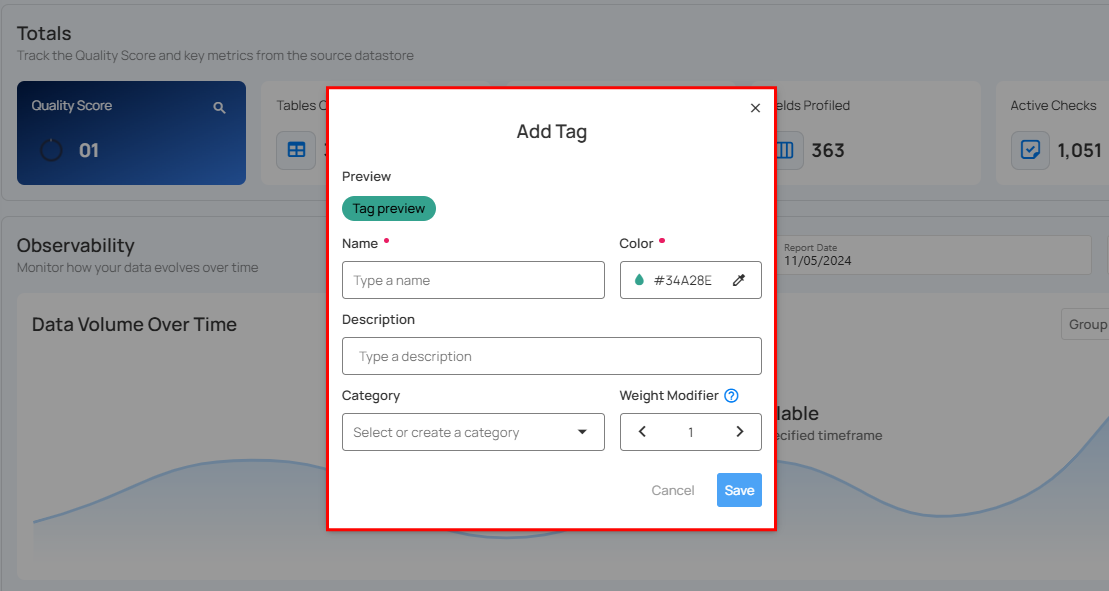This screenshot has height=591, width=1109.
Task: Pick a color using the eyedropper icon
Action: coord(739,280)
